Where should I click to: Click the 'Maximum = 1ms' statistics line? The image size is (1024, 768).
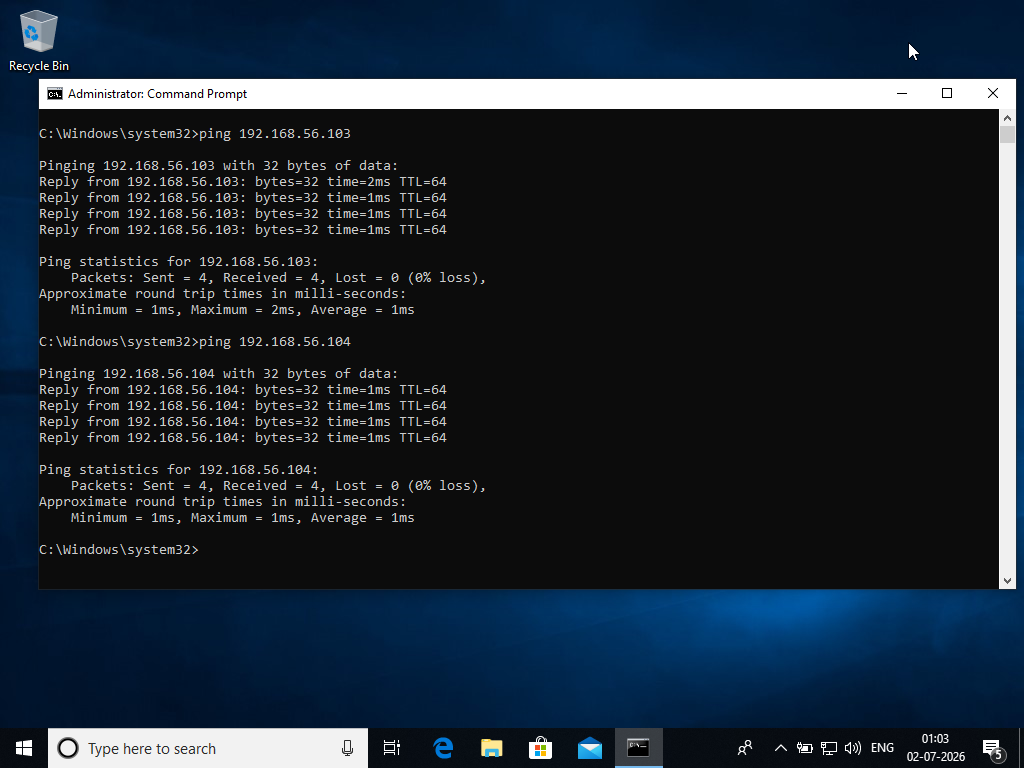pyautogui.click(x=242, y=518)
